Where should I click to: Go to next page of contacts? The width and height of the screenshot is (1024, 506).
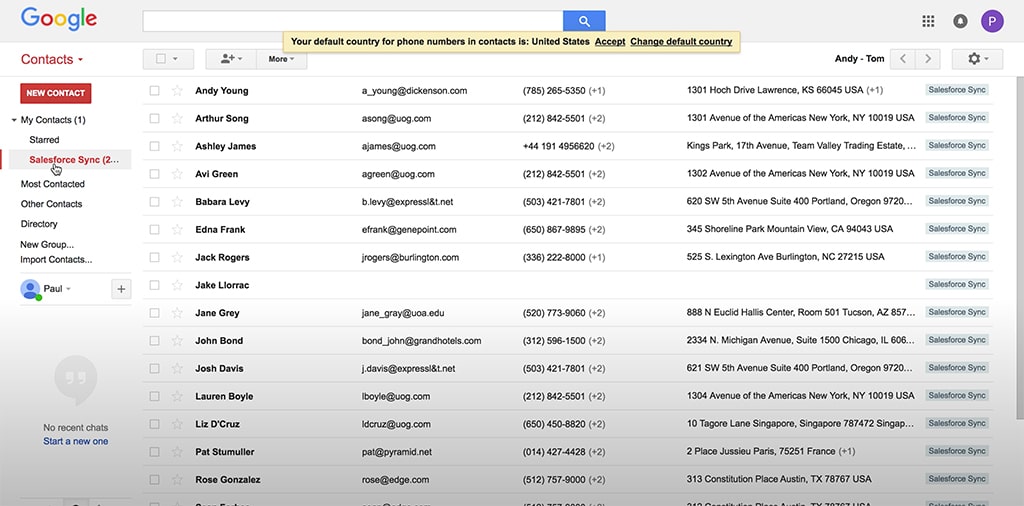click(x=927, y=59)
